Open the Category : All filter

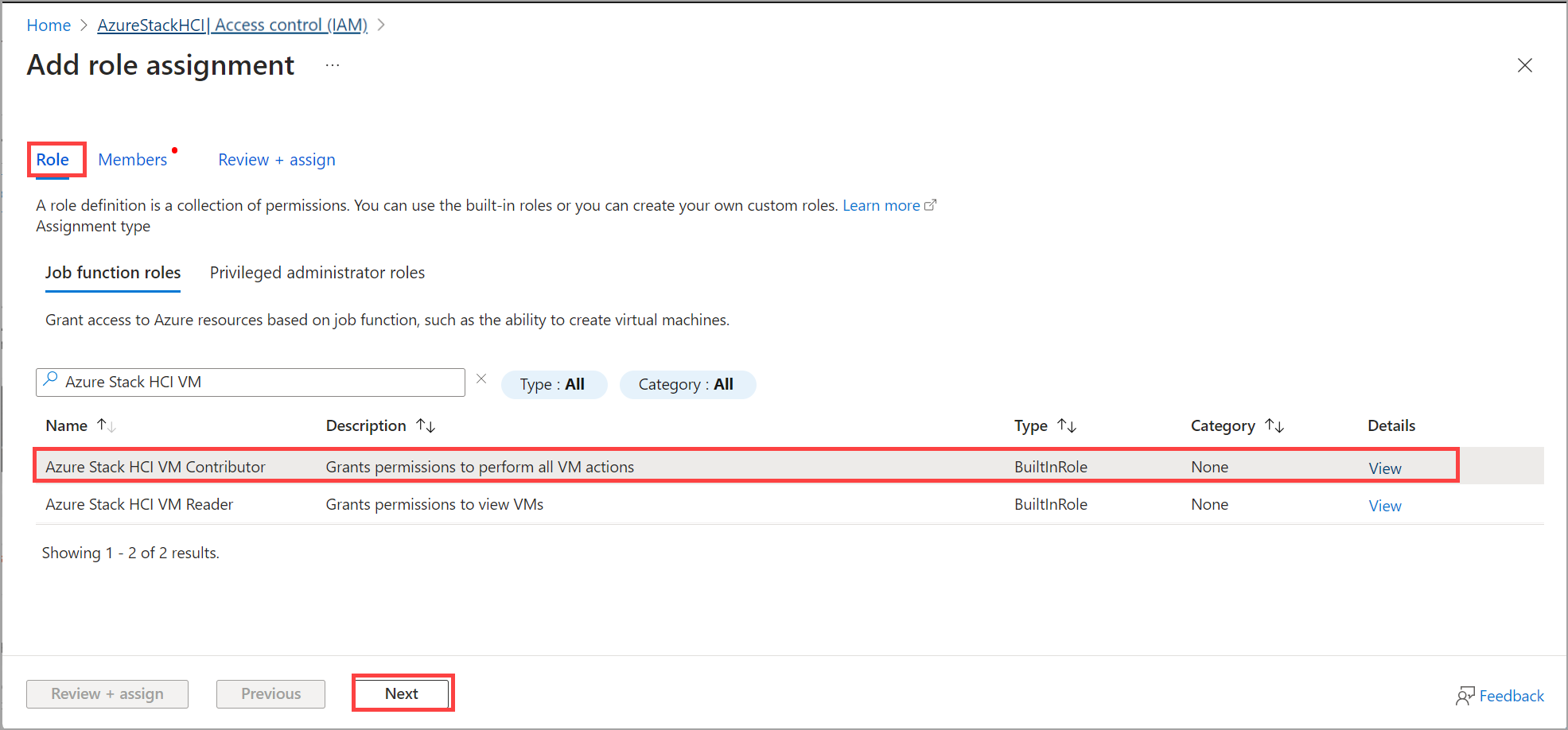coord(687,385)
